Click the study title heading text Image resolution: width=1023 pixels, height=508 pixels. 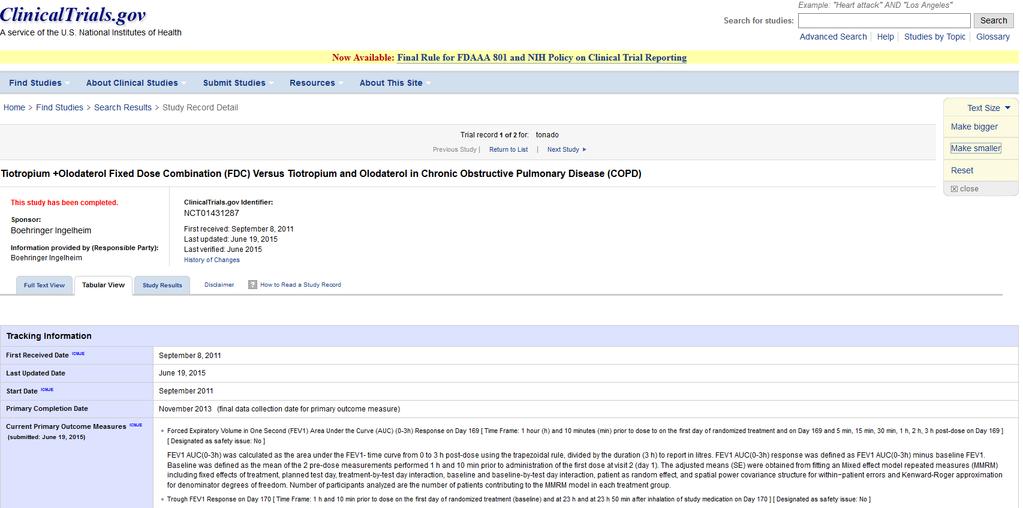[x=320, y=174]
